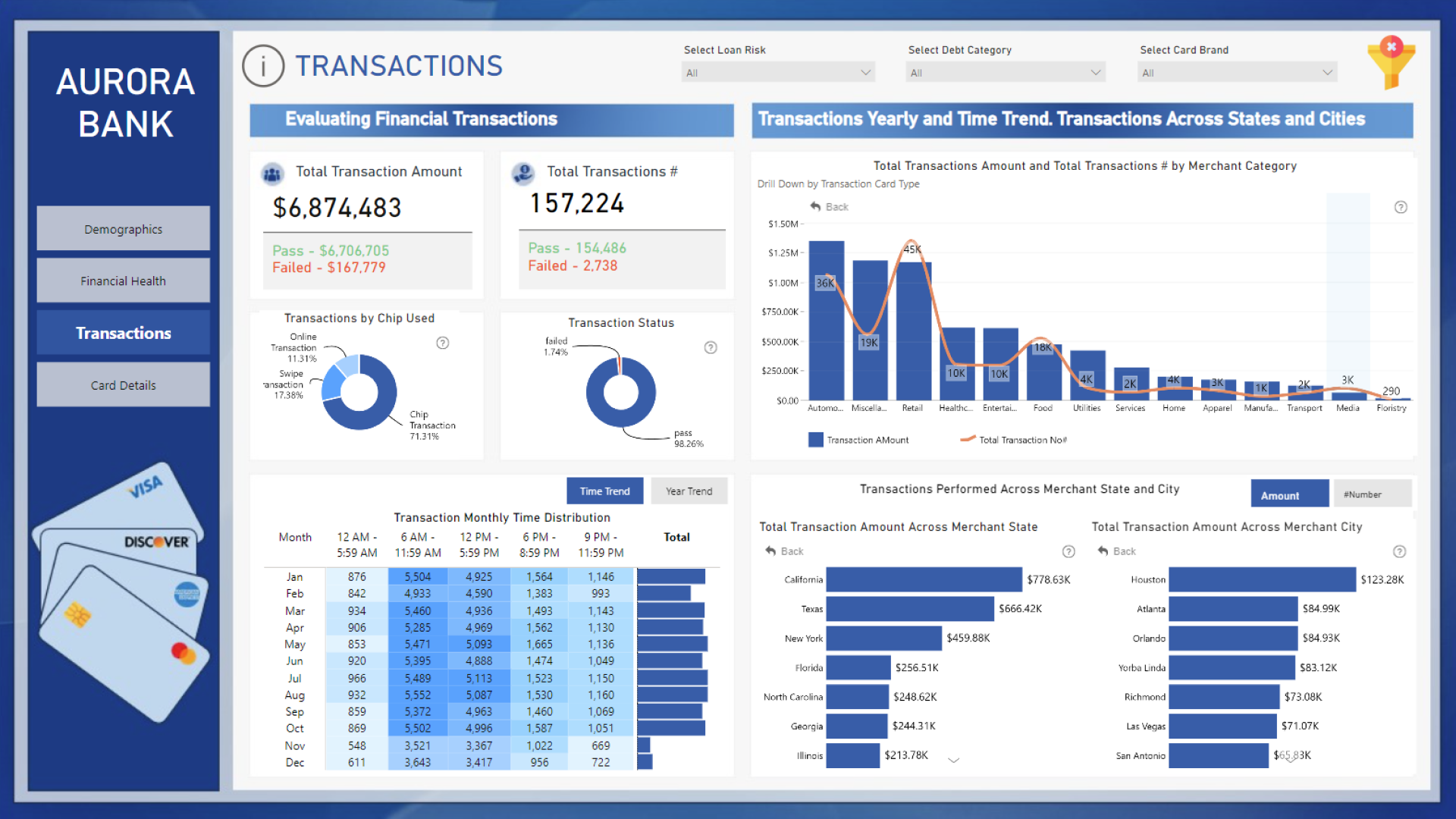The width and height of the screenshot is (1456, 819).
Task: Click the Miscellaneous bar in category chart
Action: (870, 331)
